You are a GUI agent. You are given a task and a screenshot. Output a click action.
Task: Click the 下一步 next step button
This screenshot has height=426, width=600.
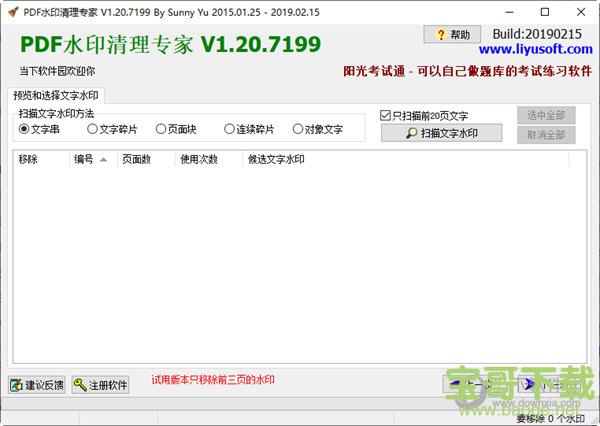point(546,384)
